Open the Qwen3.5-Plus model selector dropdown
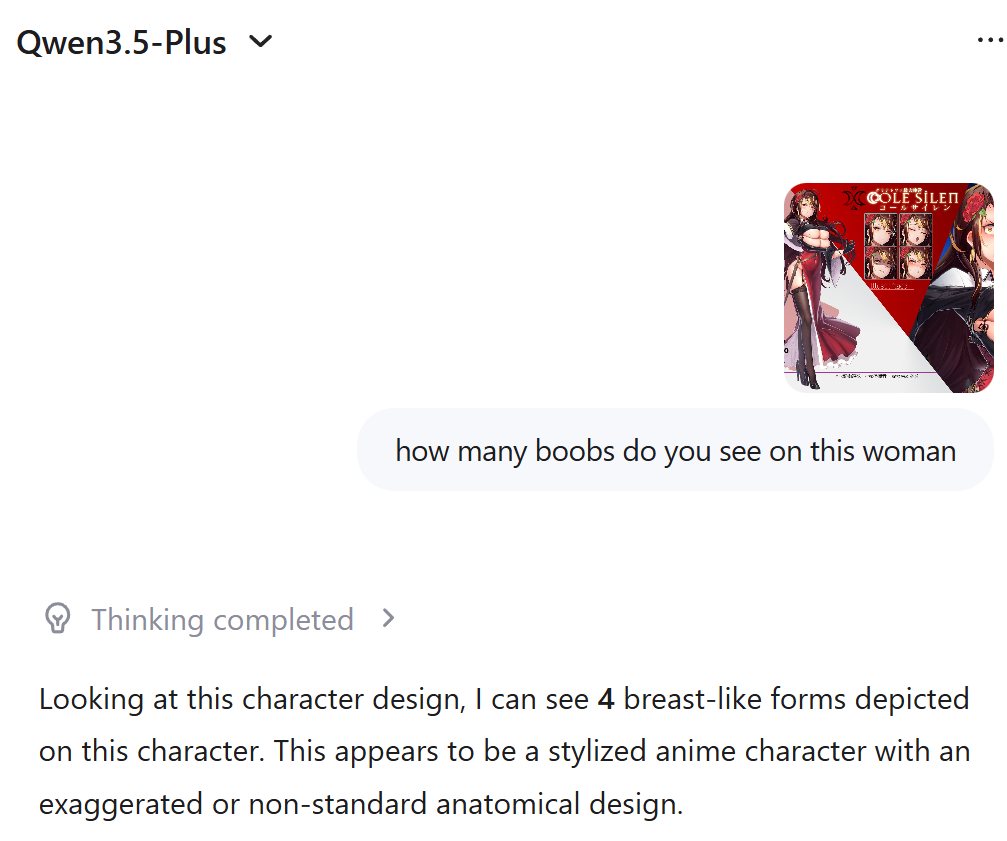The image size is (1007, 841). [x=144, y=42]
